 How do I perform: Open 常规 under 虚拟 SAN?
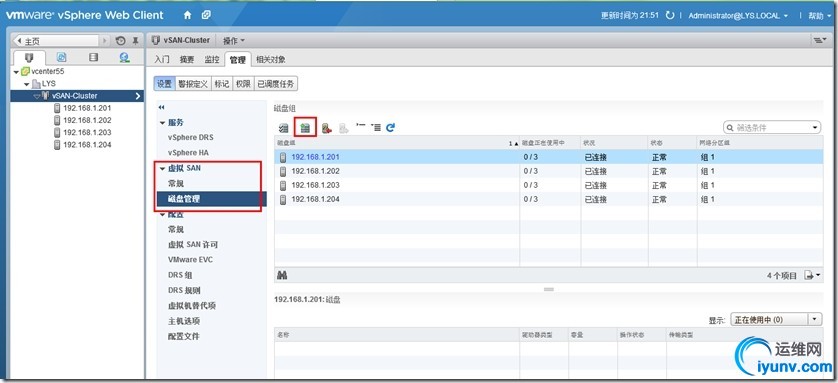click(176, 183)
